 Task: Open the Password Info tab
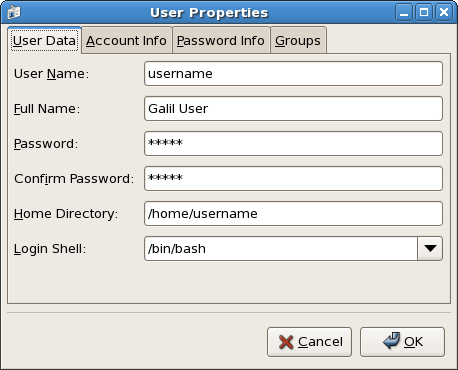(221, 41)
